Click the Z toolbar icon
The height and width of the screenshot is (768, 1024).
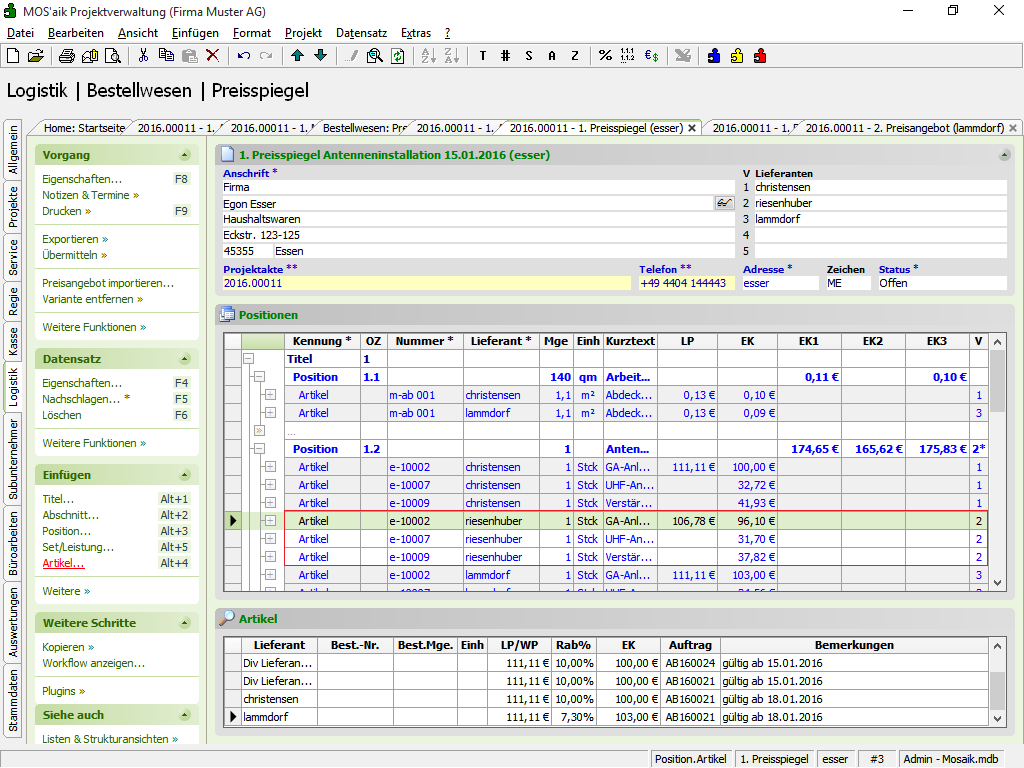(x=575, y=56)
